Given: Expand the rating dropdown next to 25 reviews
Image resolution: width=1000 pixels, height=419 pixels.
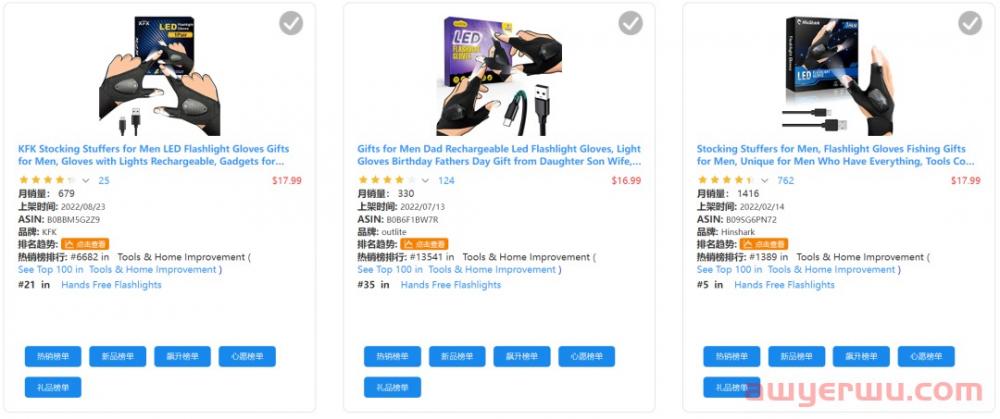Looking at the screenshot, I should click(86, 181).
